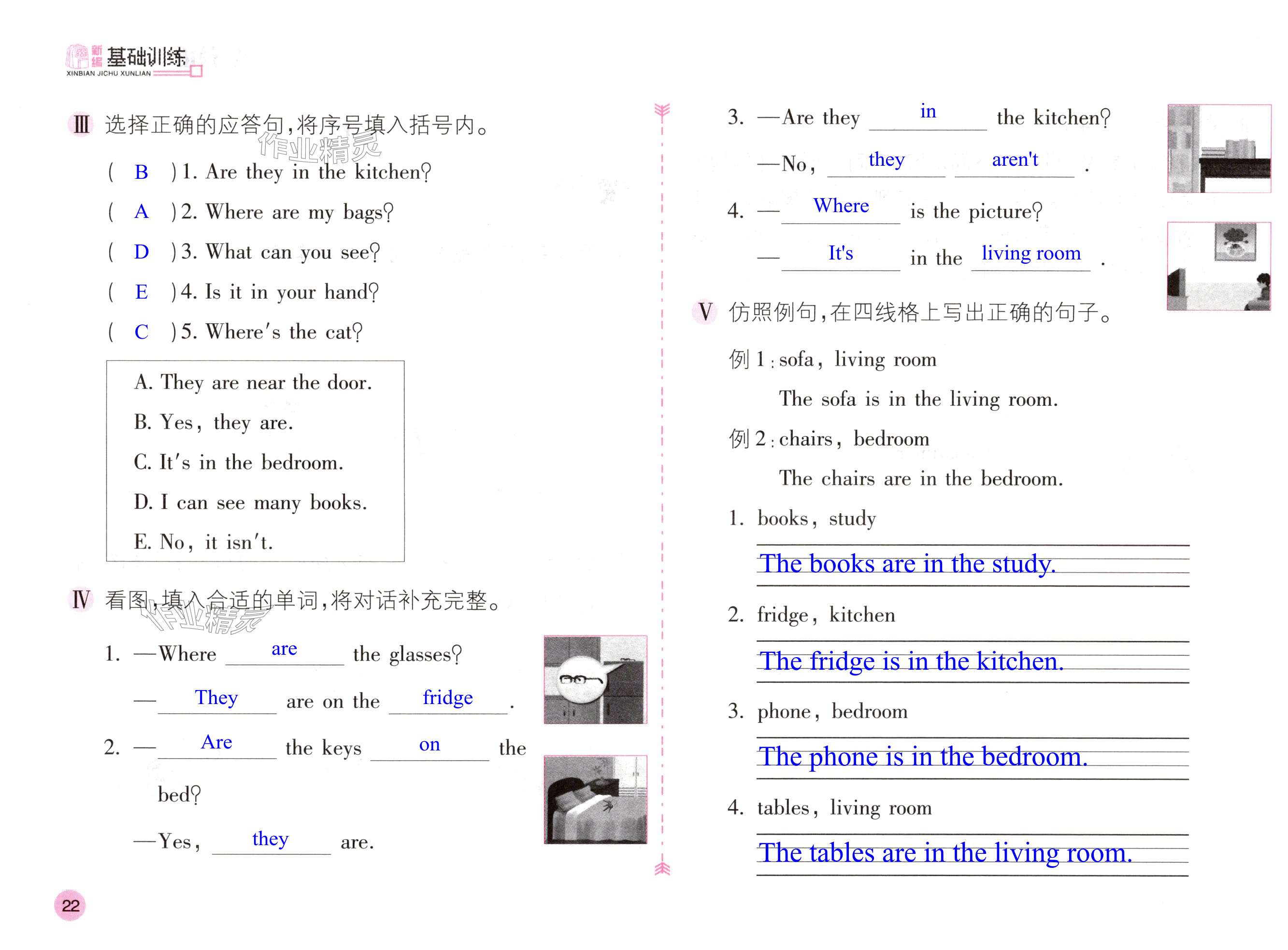Click the Roman numeral V section badge
The image size is (1288, 950).
pyautogui.click(x=705, y=312)
